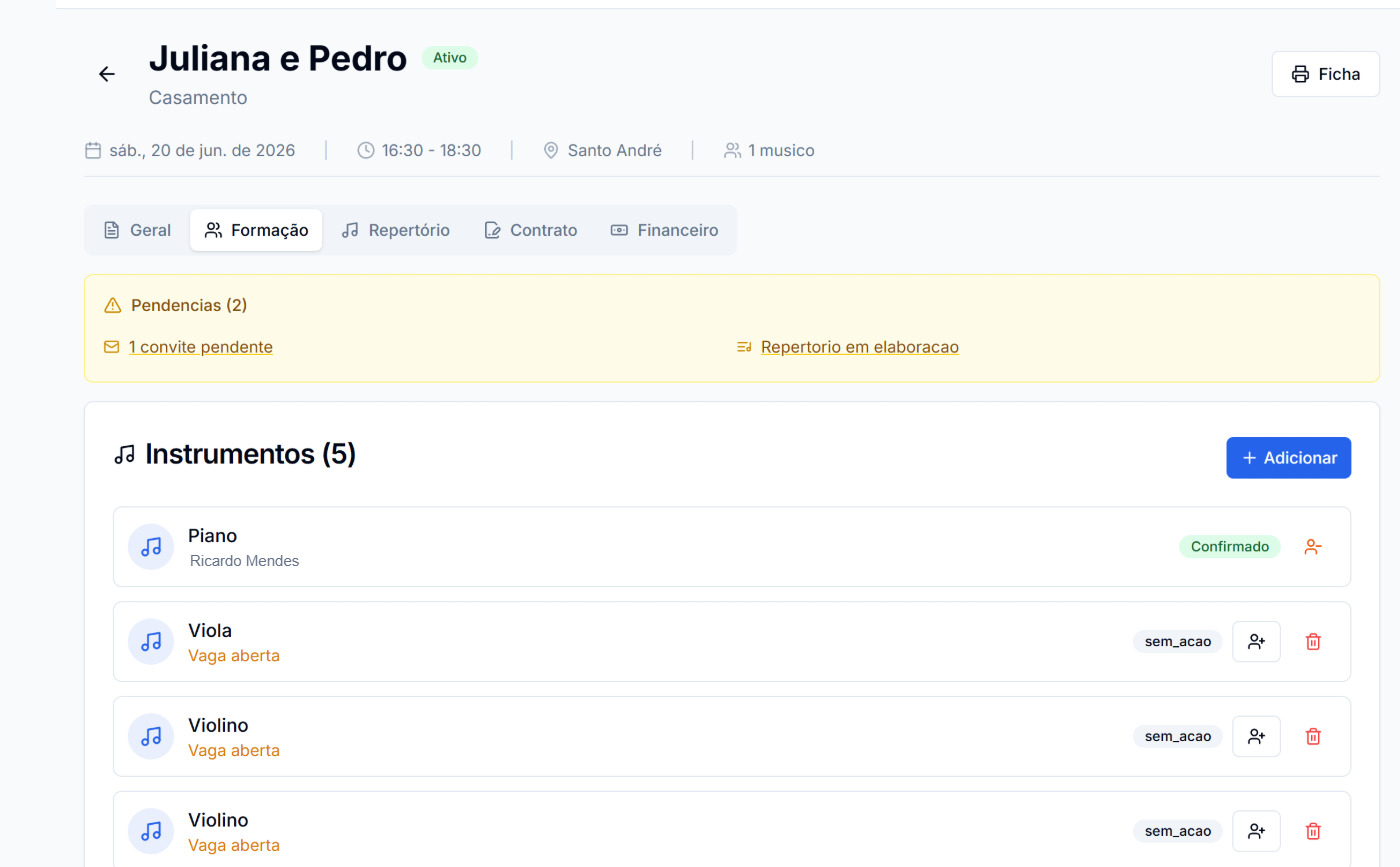Open the Ficha print button
This screenshot has width=1400, height=867.
click(x=1325, y=74)
